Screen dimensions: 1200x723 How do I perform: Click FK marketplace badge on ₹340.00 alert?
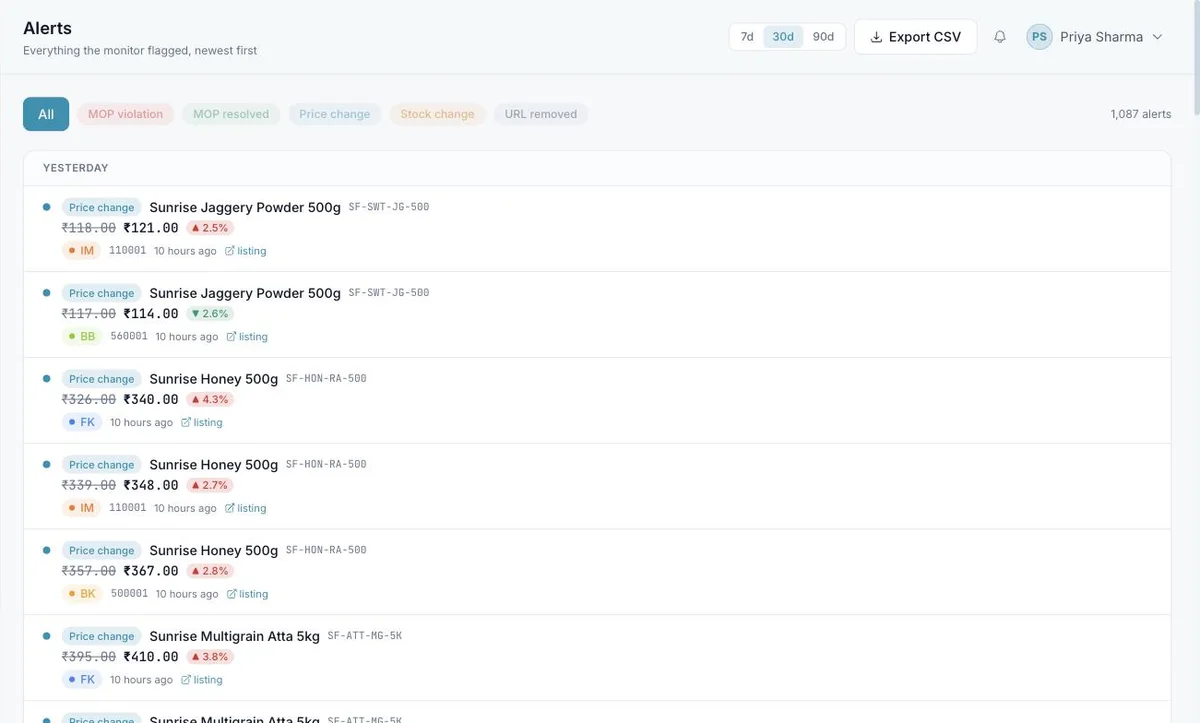[x=82, y=423]
